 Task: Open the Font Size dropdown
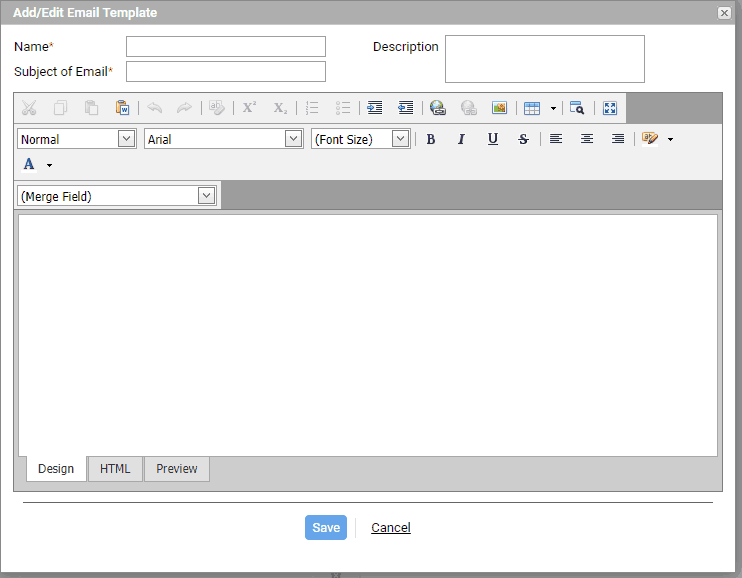361,139
